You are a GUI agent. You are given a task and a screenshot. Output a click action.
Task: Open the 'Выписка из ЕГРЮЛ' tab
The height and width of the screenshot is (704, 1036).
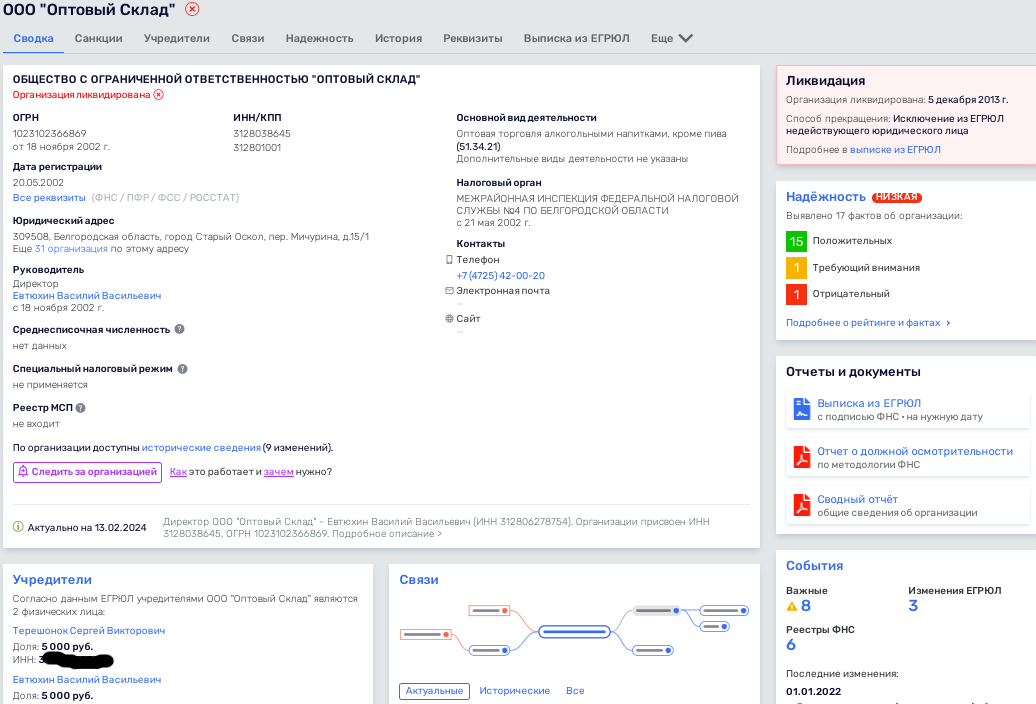tap(576, 38)
